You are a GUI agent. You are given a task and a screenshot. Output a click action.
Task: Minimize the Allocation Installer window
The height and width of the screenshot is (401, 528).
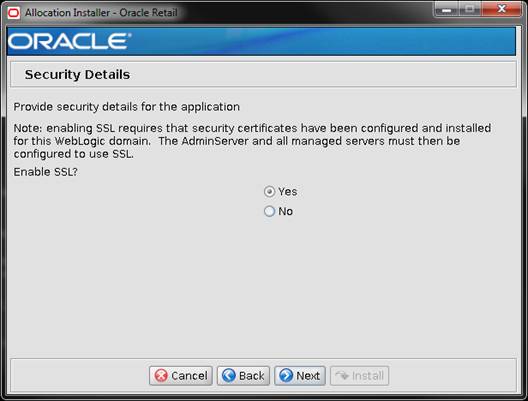click(446, 9)
